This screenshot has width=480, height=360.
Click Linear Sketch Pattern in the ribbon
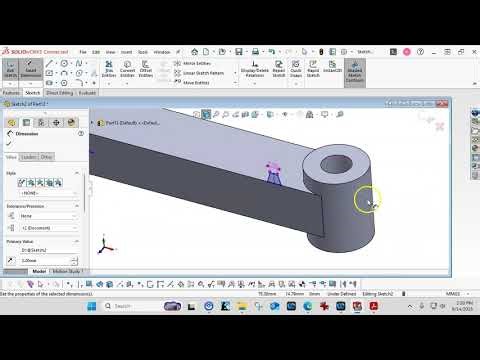[199, 73]
